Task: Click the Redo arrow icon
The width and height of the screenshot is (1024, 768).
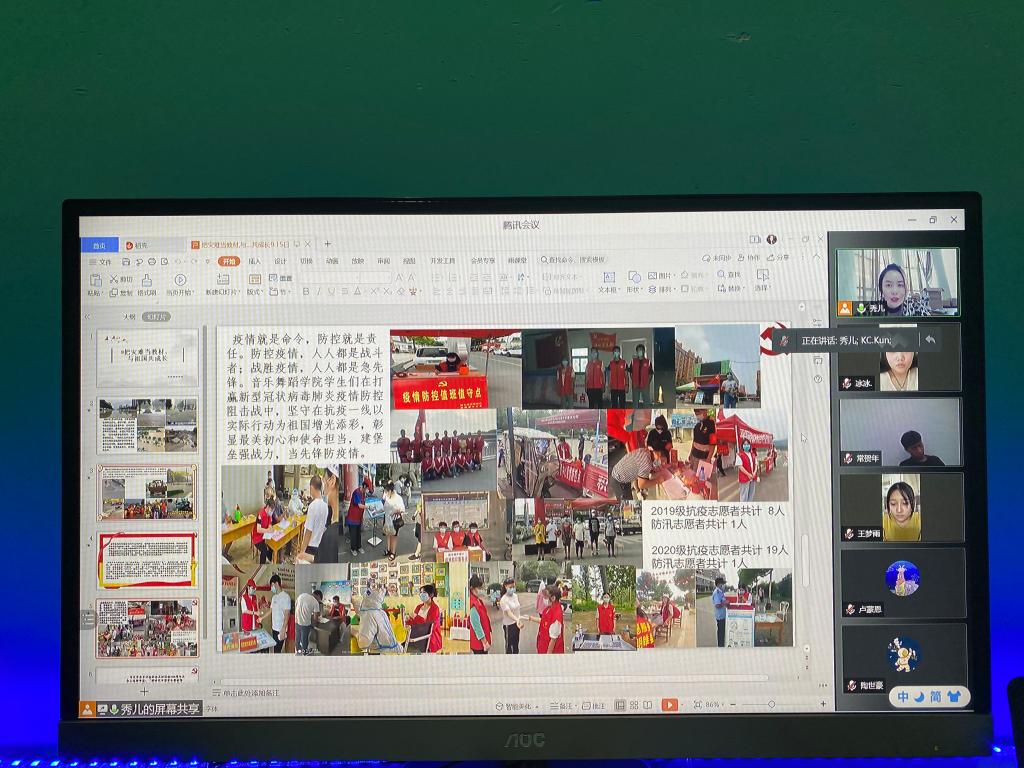Action: pyautogui.click(x=194, y=261)
